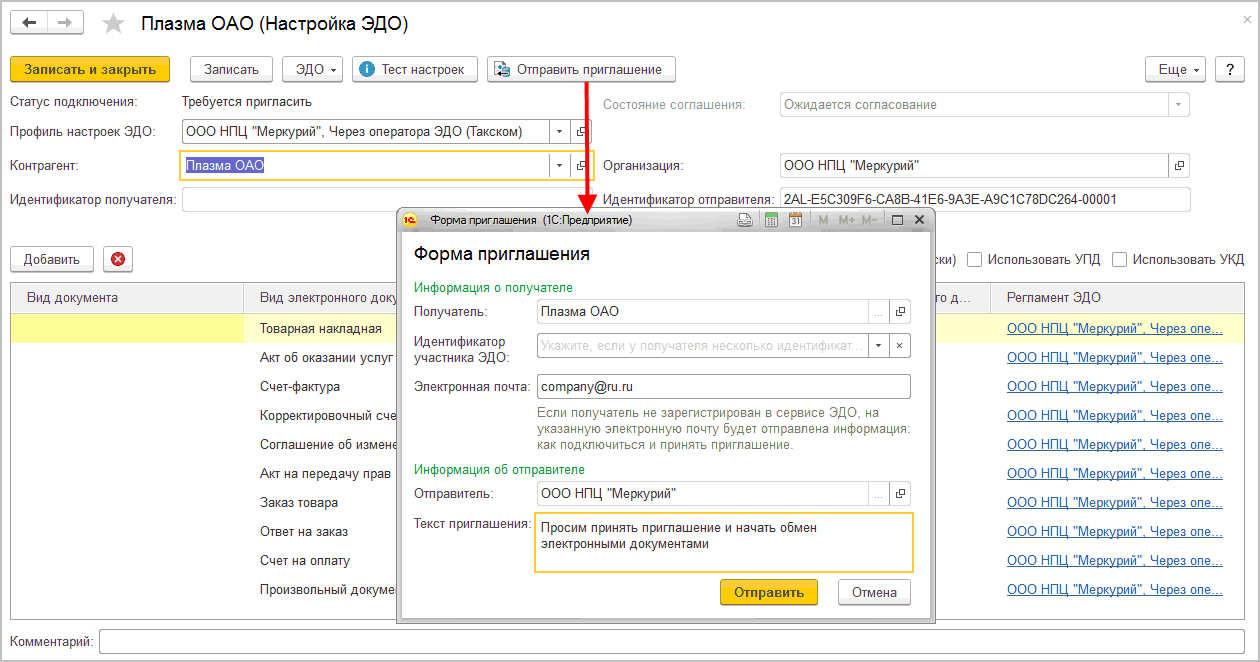1260x662 pixels.
Task: Click Отправить in the invitation dialog
Action: pyautogui.click(x=769, y=592)
